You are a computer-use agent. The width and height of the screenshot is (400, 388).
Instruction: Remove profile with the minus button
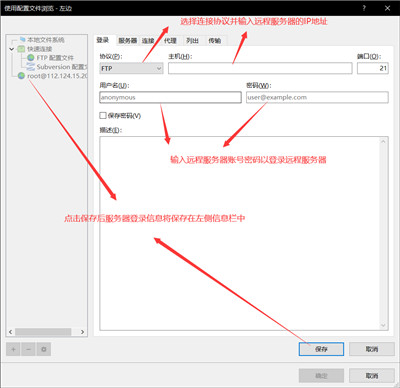[x=28, y=349]
